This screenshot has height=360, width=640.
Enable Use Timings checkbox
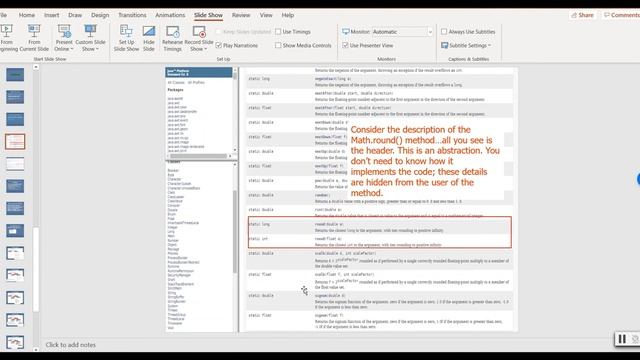[x=278, y=31]
